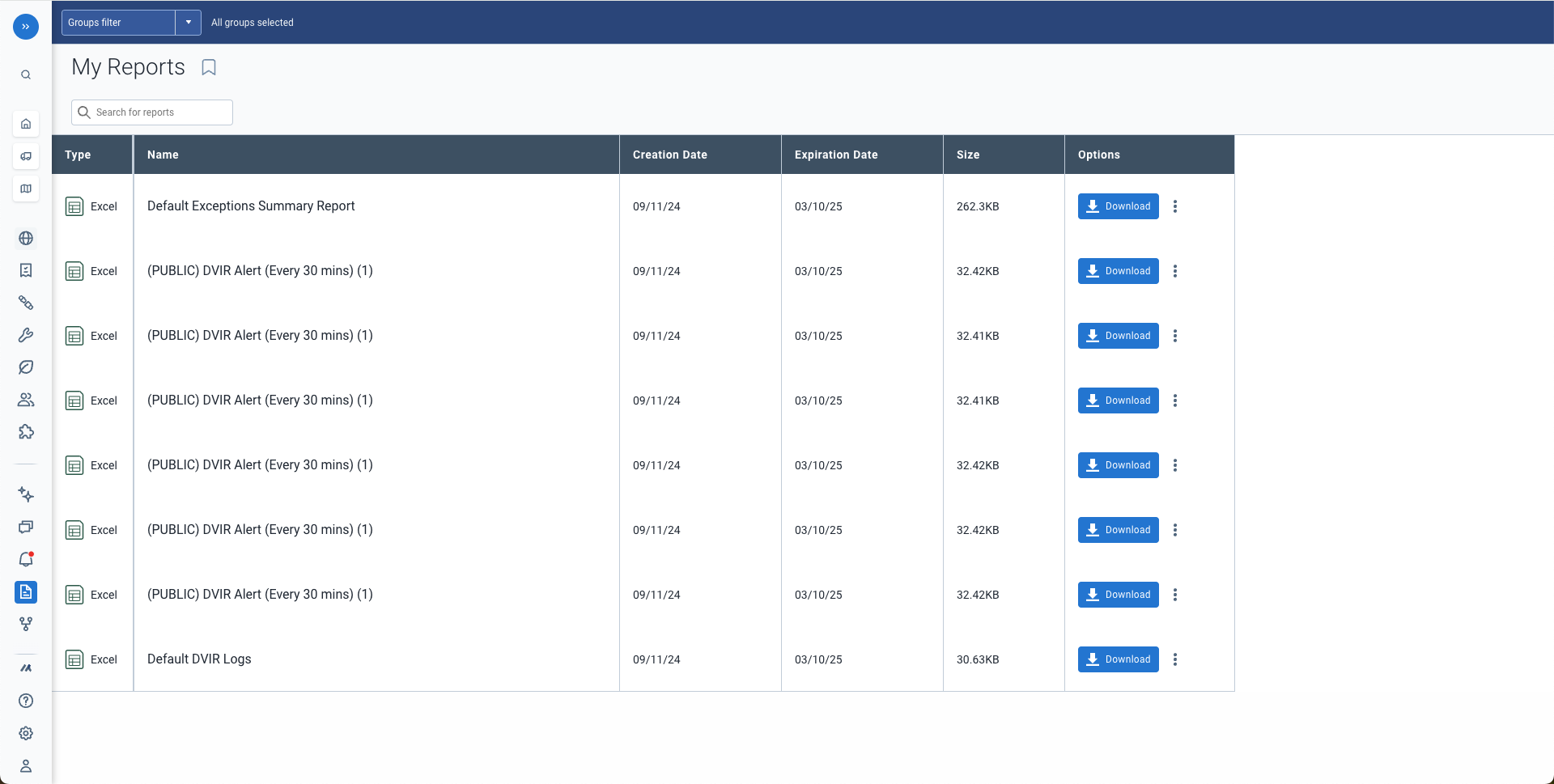This screenshot has width=1554, height=784.
Task: Collapse the sidebar with the double-chevron button
Action: (25, 27)
